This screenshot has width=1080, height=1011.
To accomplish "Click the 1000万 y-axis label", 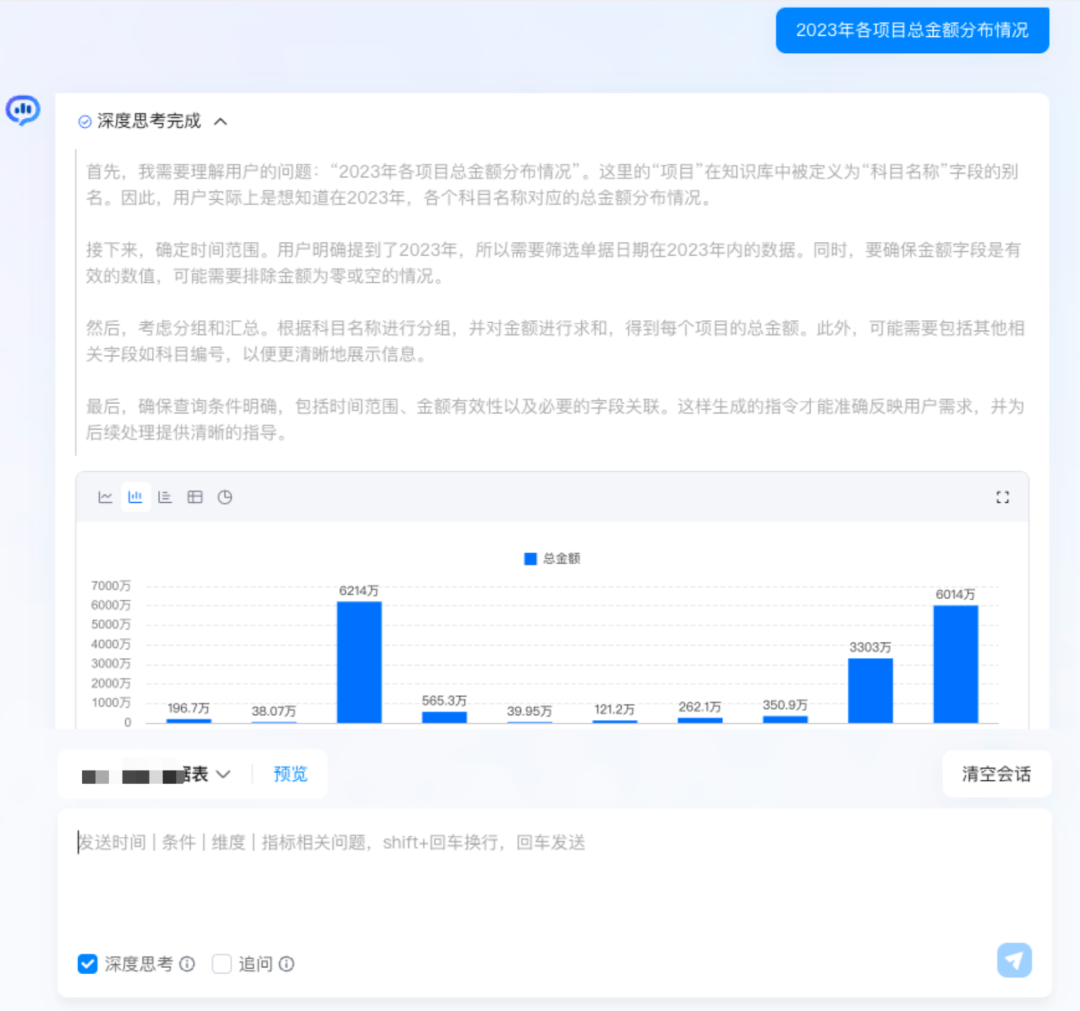I will pyautogui.click(x=111, y=702).
